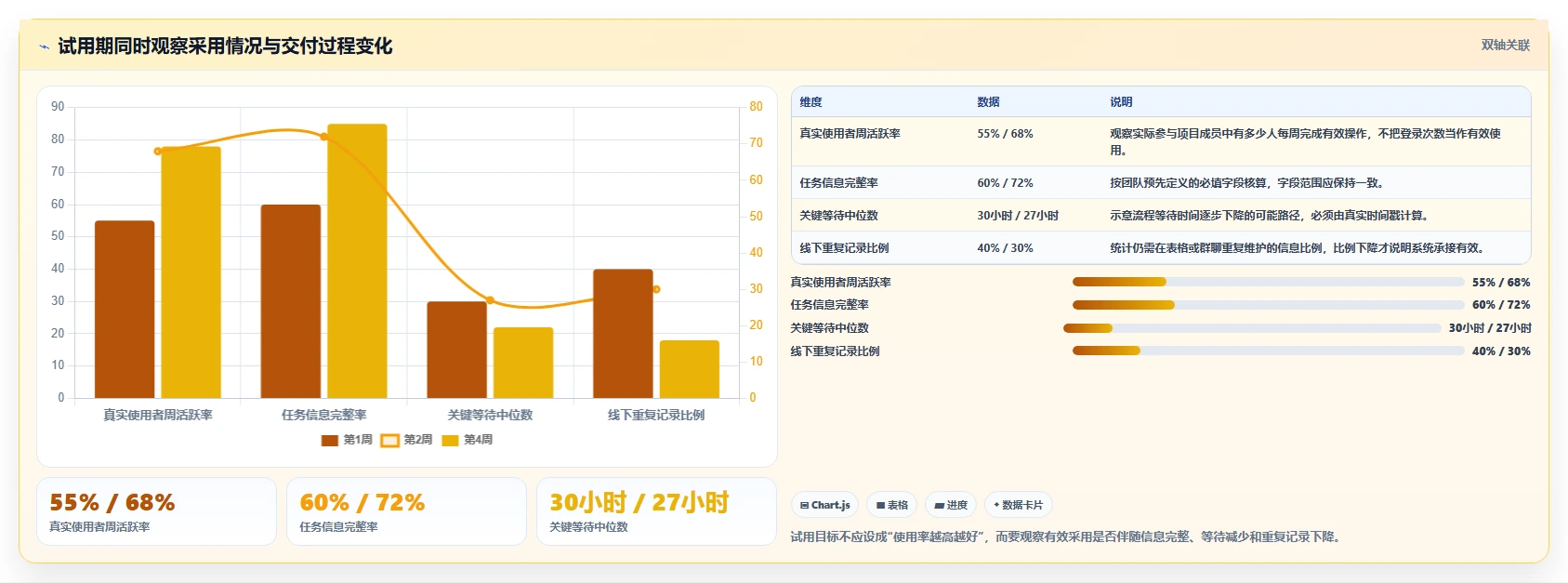Screen dimensions: 1568x583
Task: Click the dark orange 第1周 bar for 真实使用者周活跃率
Action: click(x=125, y=310)
